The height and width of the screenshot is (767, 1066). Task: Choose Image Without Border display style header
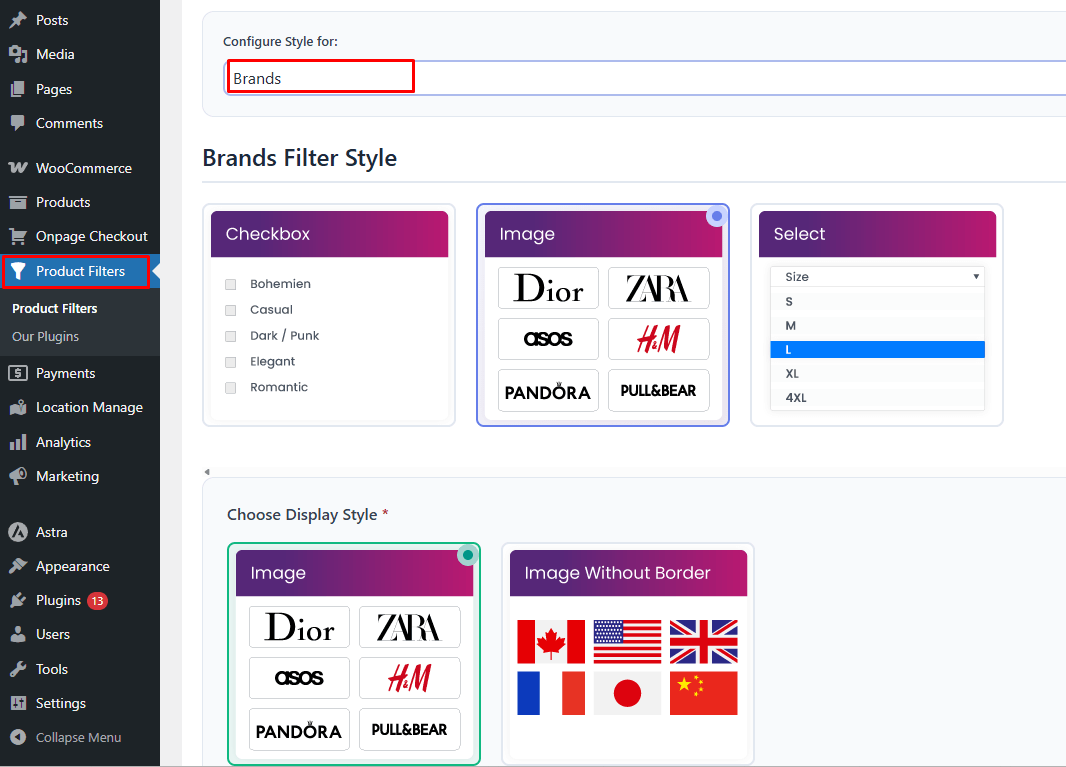coord(628,573)
